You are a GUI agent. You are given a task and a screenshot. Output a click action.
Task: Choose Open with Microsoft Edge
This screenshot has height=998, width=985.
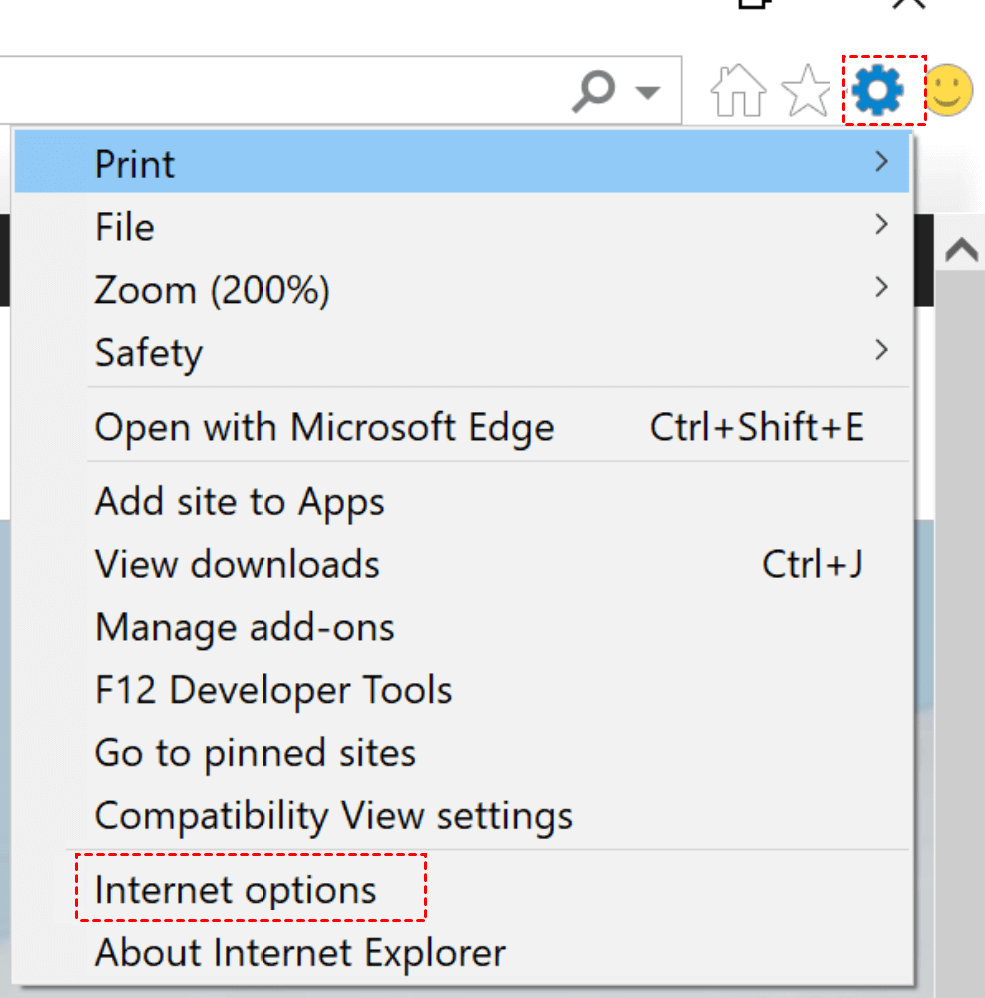pos(324,428)
